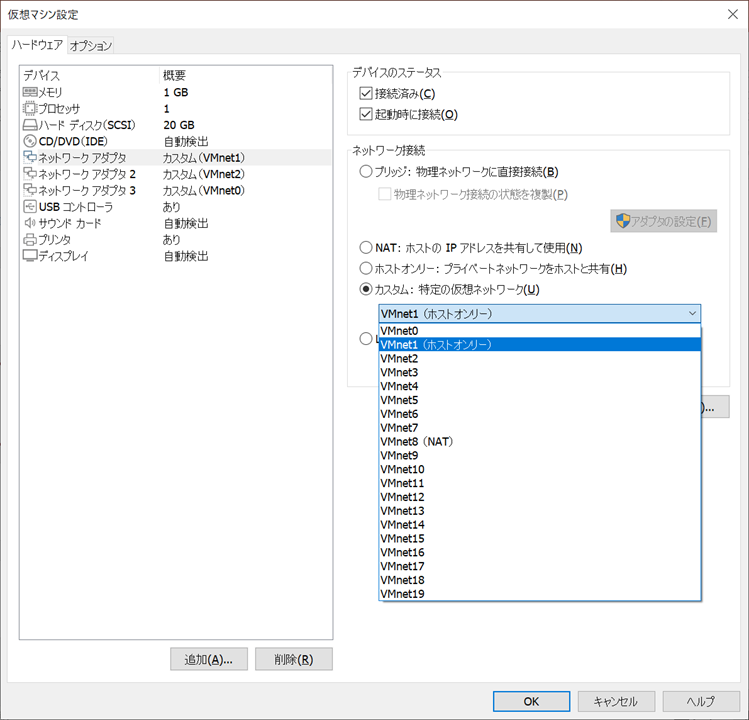Screen dimensions: 749x720
Task: Click the printer (プリンタ) icon
Action: click(x=30, y=239)
